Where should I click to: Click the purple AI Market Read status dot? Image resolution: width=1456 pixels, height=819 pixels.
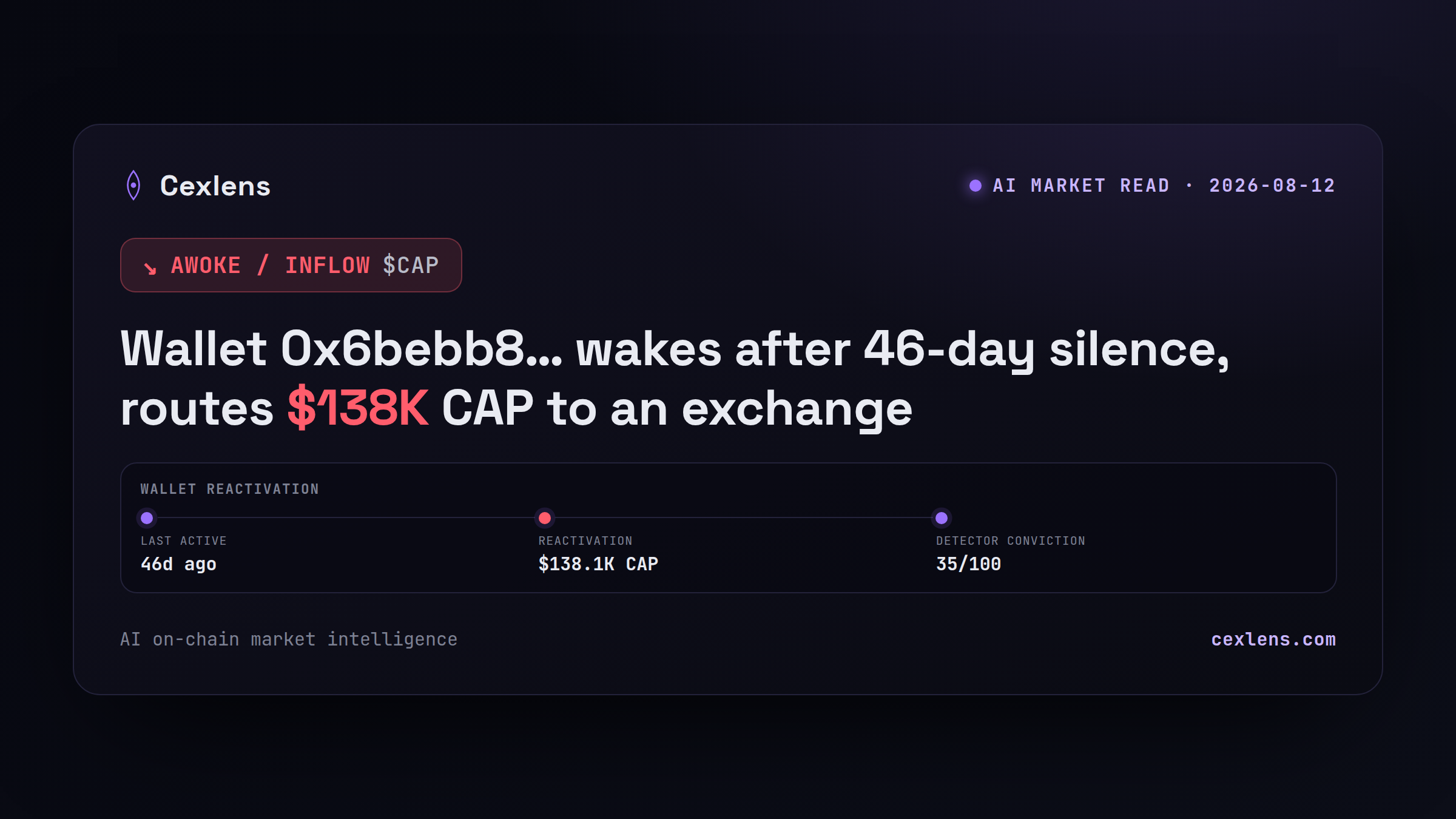point(976,186)
